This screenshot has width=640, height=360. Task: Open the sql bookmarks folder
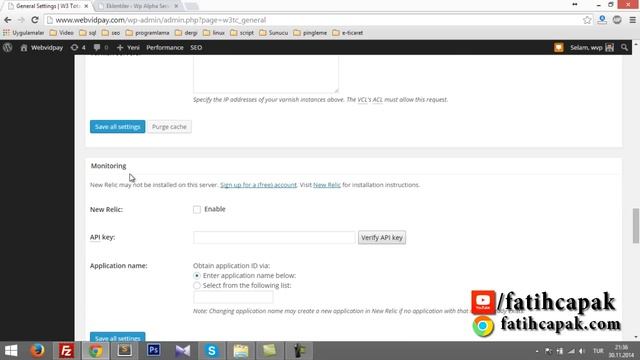[88, 33]
